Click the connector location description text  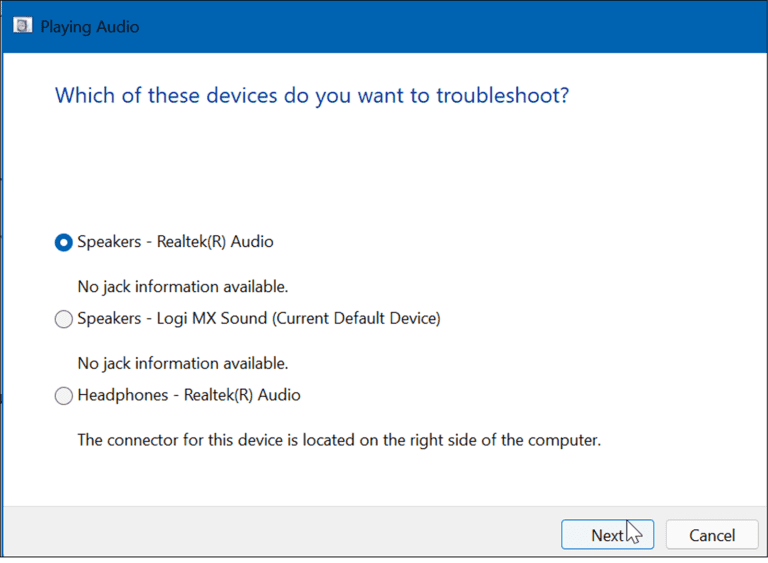339,440
